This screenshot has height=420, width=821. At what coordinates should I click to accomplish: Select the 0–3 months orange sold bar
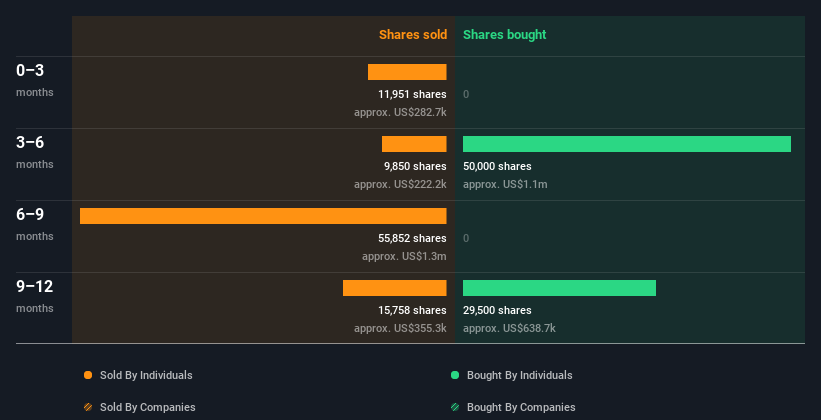pyautogui.click(x=407, y=72)
